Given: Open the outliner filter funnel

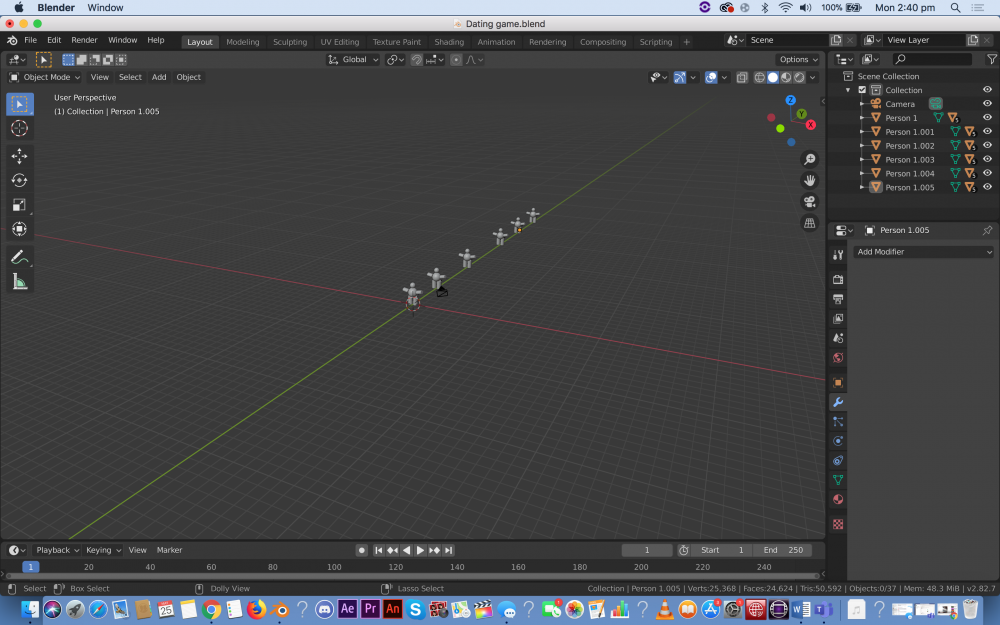Looking at the screenshot, I should pyautogui.click(x=991, y=59).
